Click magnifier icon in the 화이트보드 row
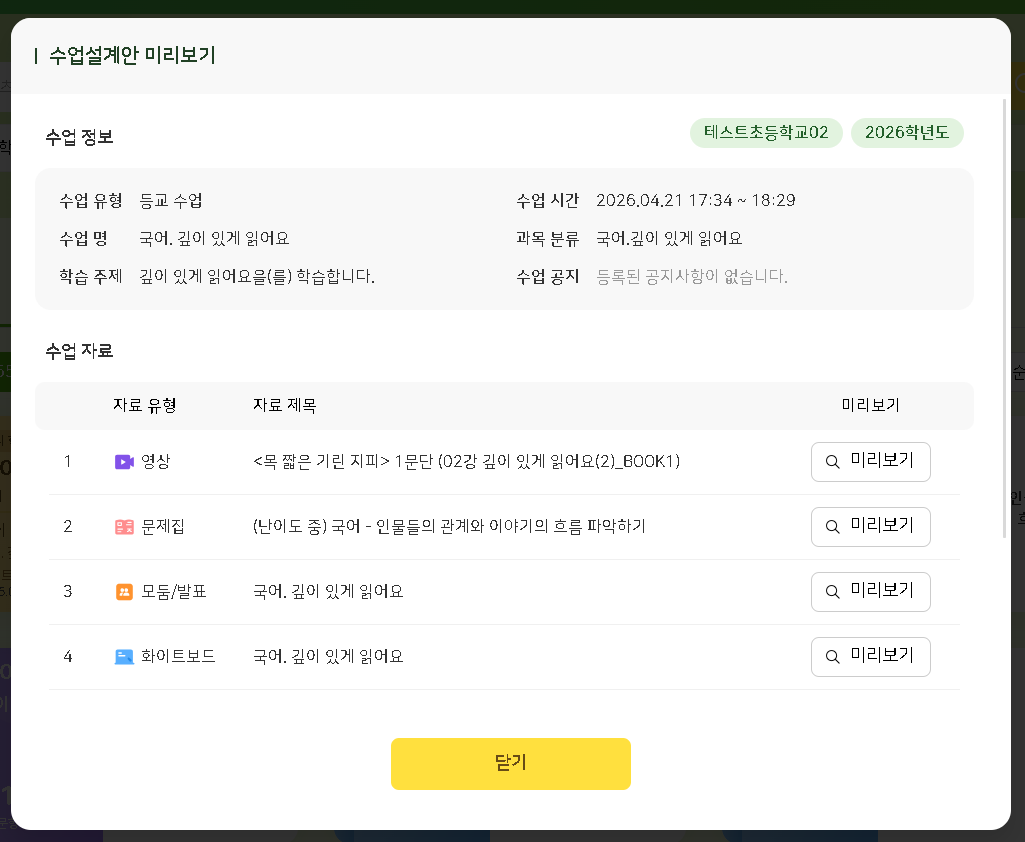 pyautogui.click(x=832, y=657)
